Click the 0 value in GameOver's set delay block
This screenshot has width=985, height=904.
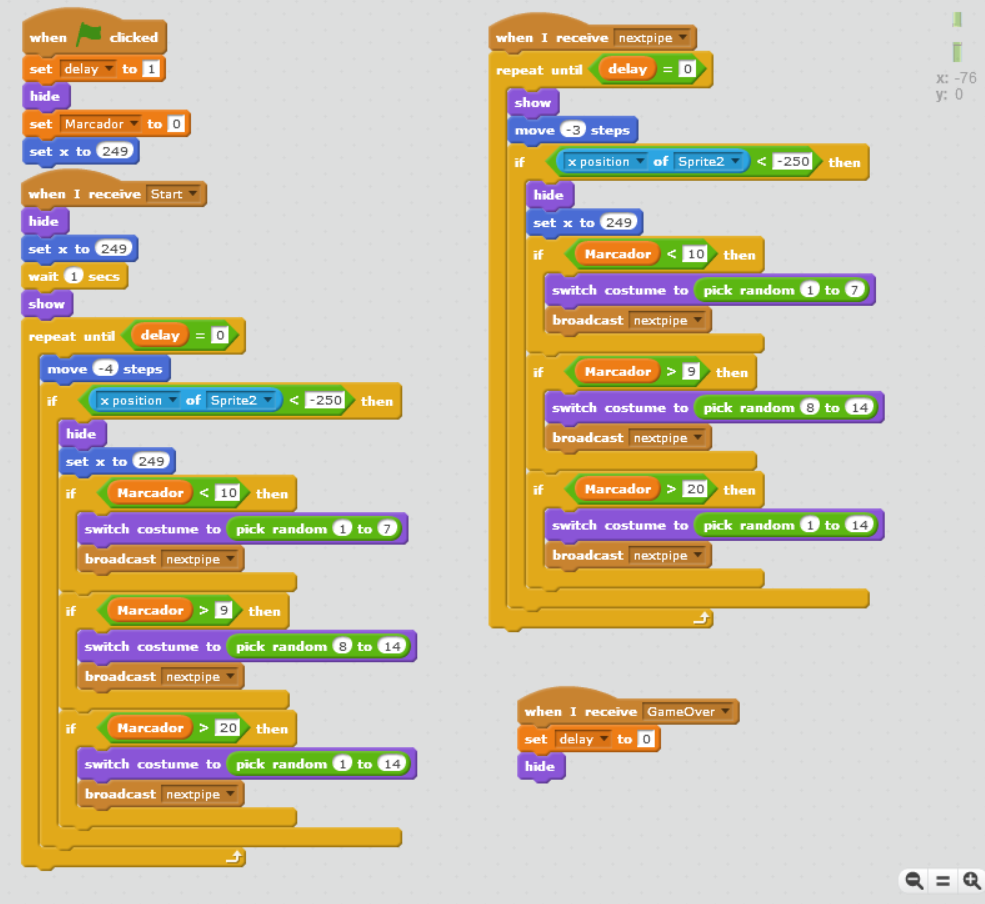tap(647, 739)
